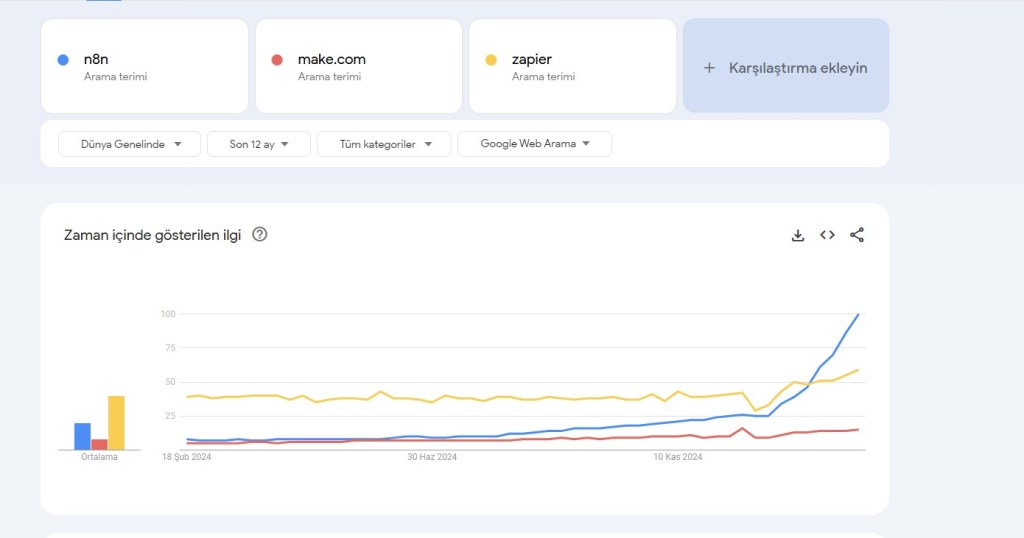Click the 10 Kas 2024 axis date
Image resolution: width=1024 pixels, height=538 pixels.
click(x=678, y=457)
